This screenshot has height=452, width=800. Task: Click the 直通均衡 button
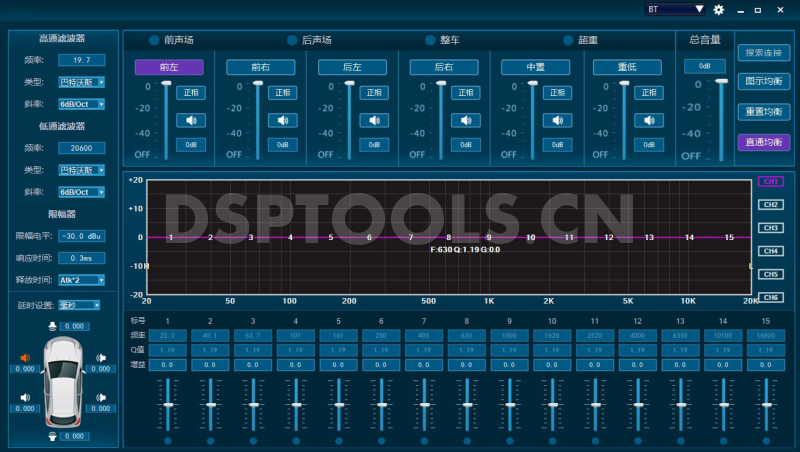point(764,142)
